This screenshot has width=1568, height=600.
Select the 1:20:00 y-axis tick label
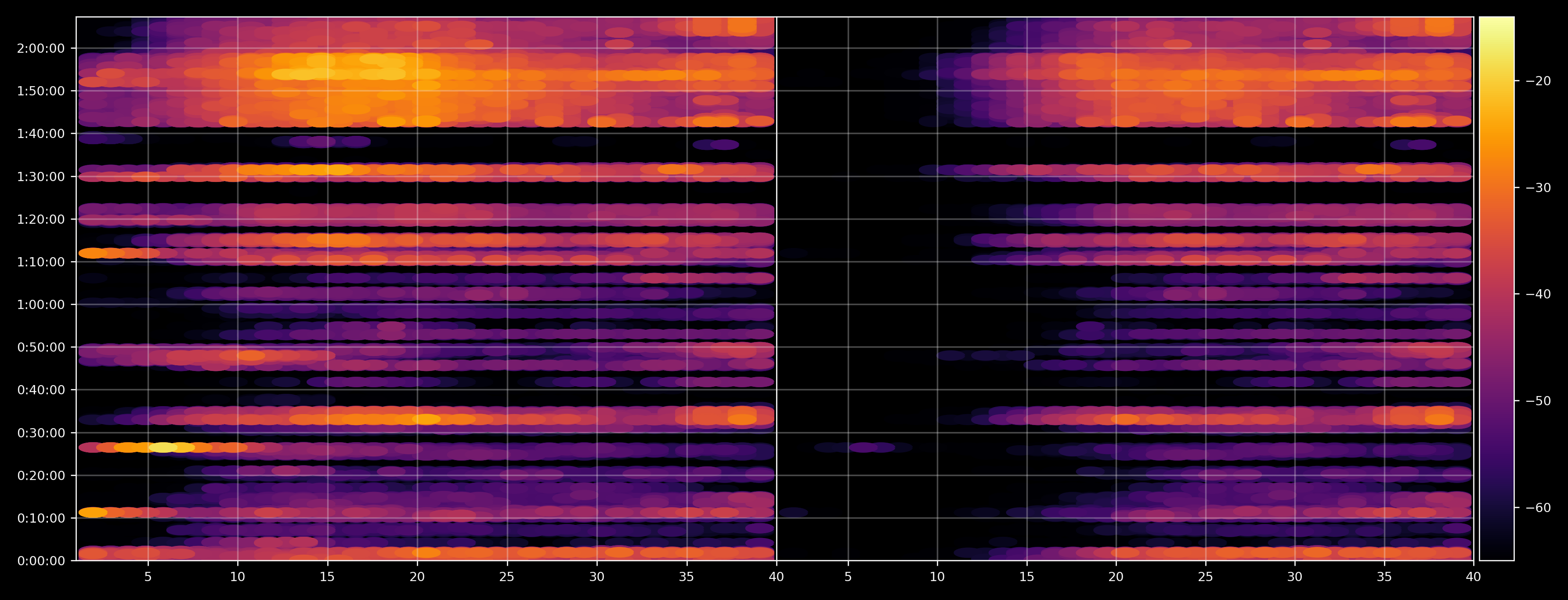click(41, 219)
